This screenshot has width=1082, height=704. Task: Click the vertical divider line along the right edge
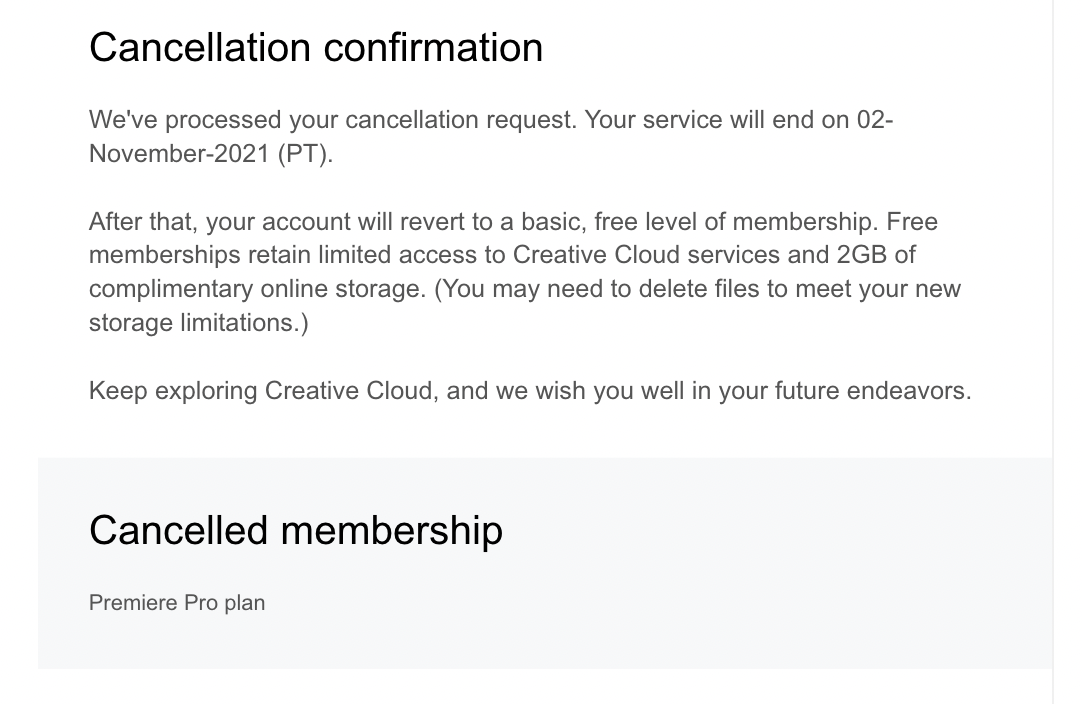[1053, 352]
